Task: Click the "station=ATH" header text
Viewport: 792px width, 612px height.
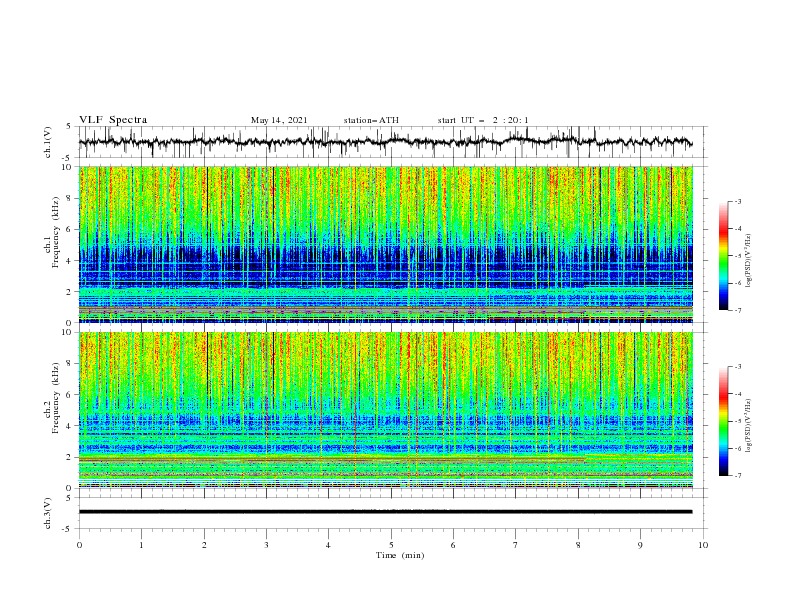Action: (x=371, y=120)
